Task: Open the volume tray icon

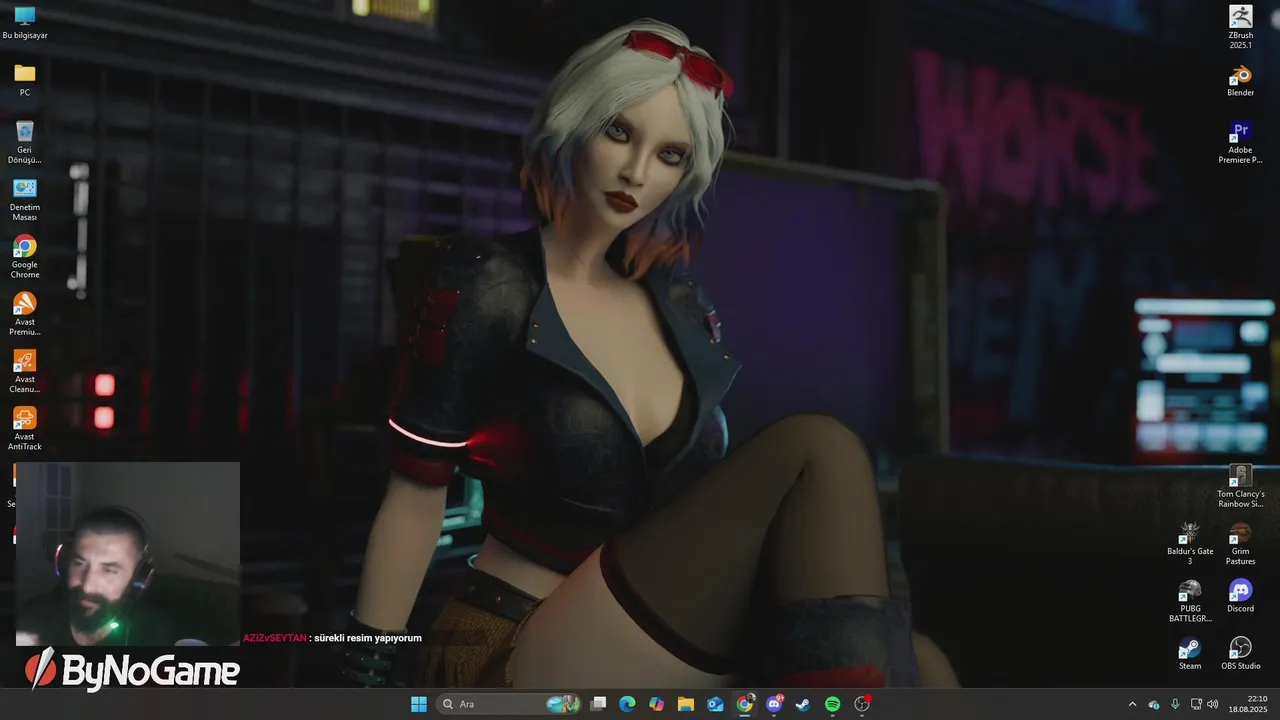Action: click(x=1213, y=704)
